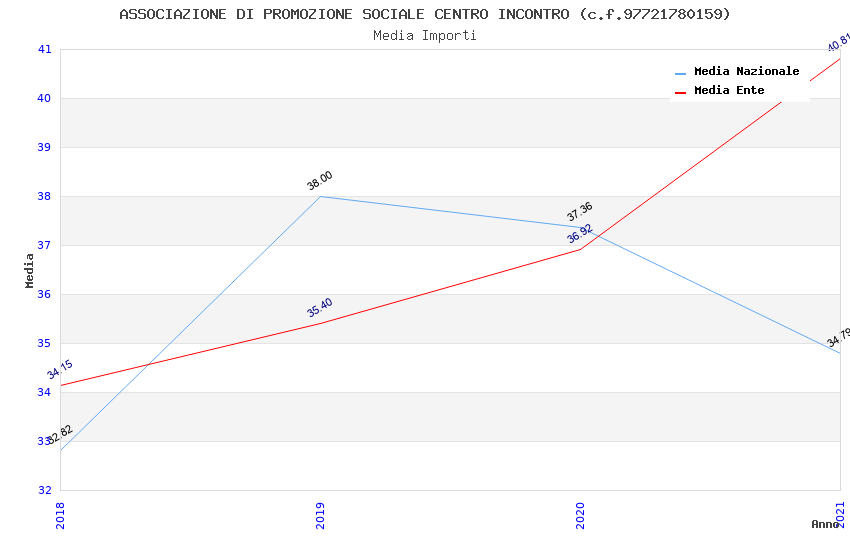Viewport: 850px width, 550px height.
Task: Click the Anno x-axis title
Action: (825, 524)
